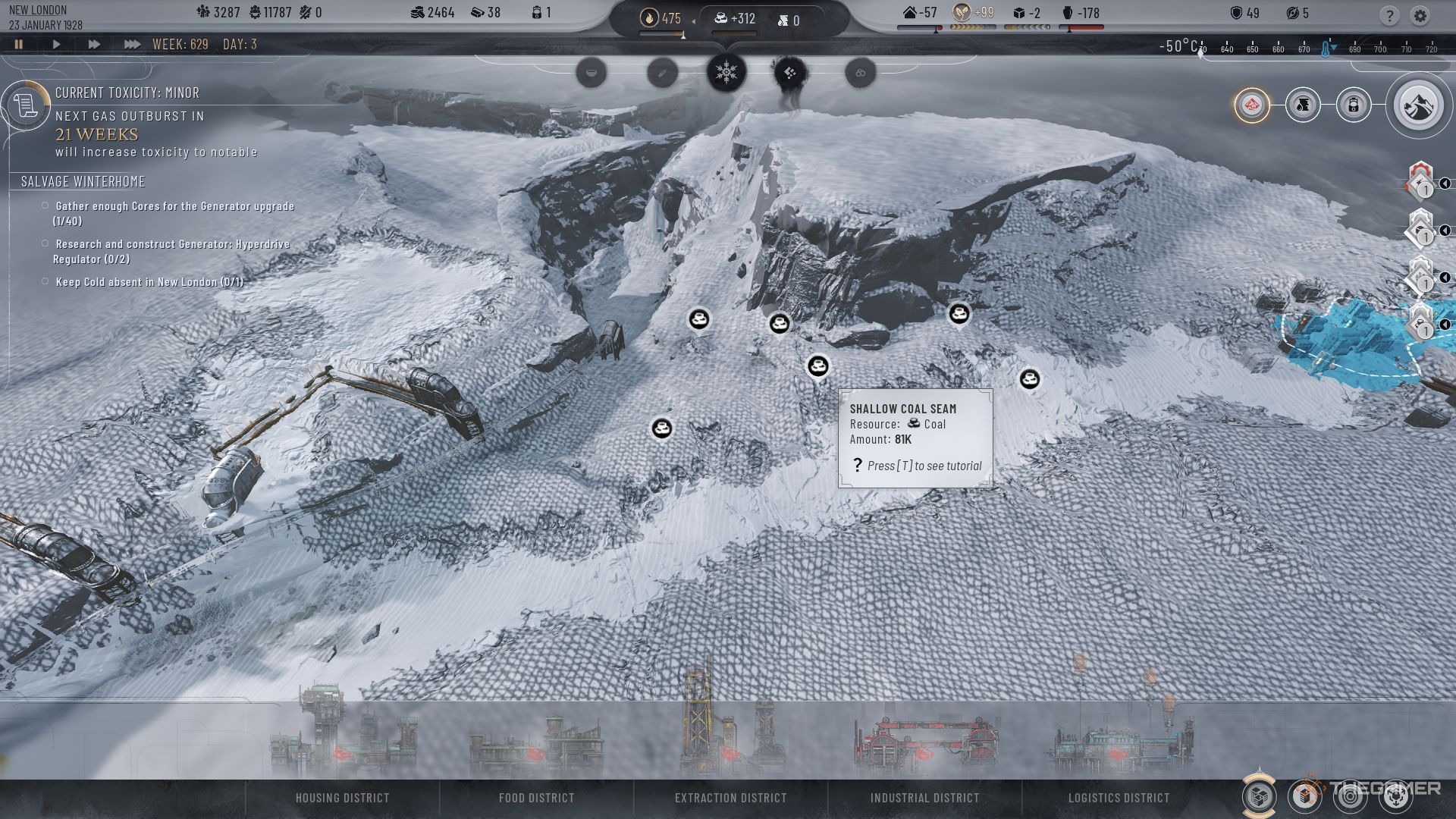The width and height of the screenshot is (1456, 819).
Task: Expand the third side notification arrow
Action: click(1445, 278)
